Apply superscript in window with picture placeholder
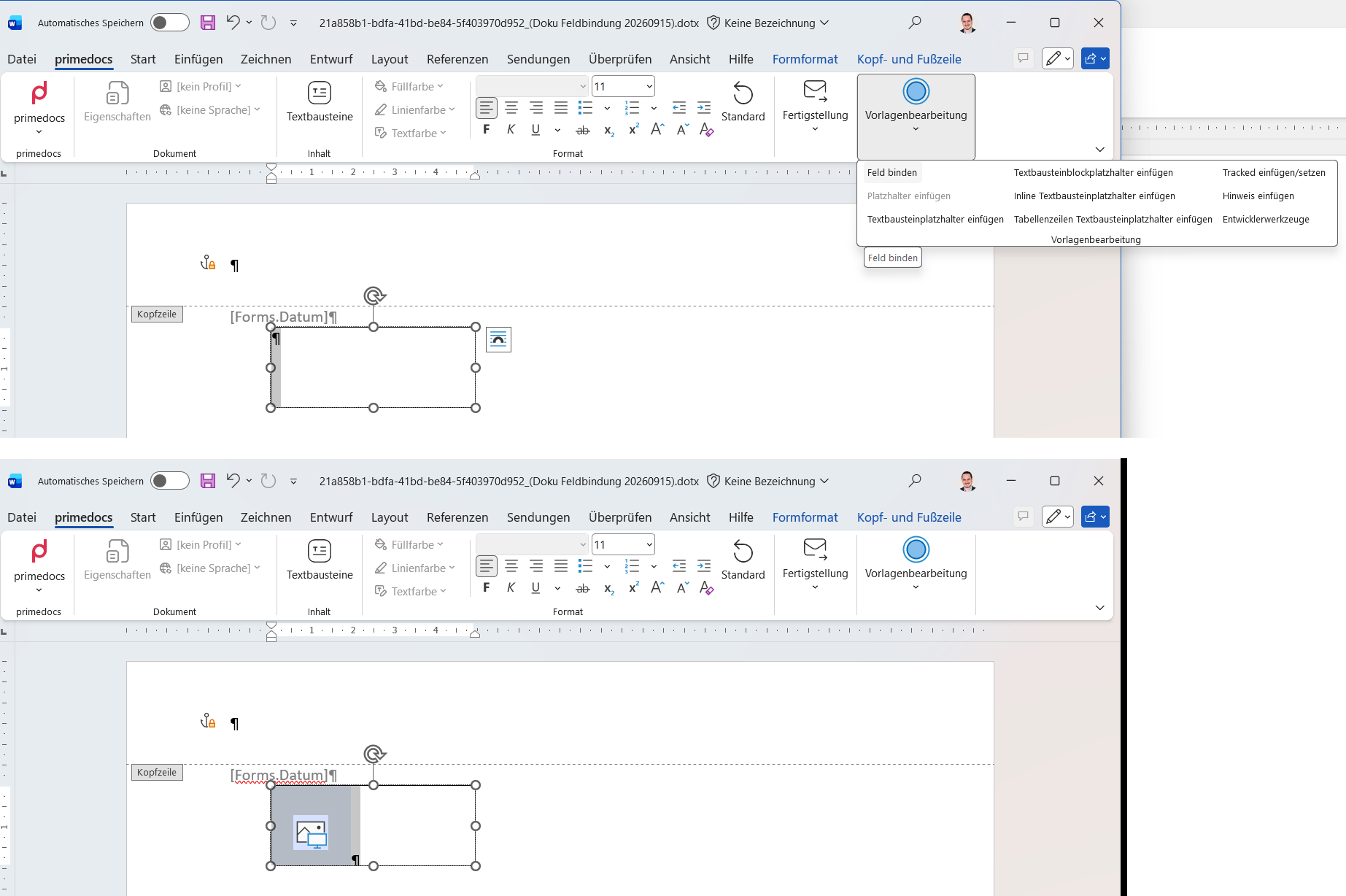 tap(633, 588)
